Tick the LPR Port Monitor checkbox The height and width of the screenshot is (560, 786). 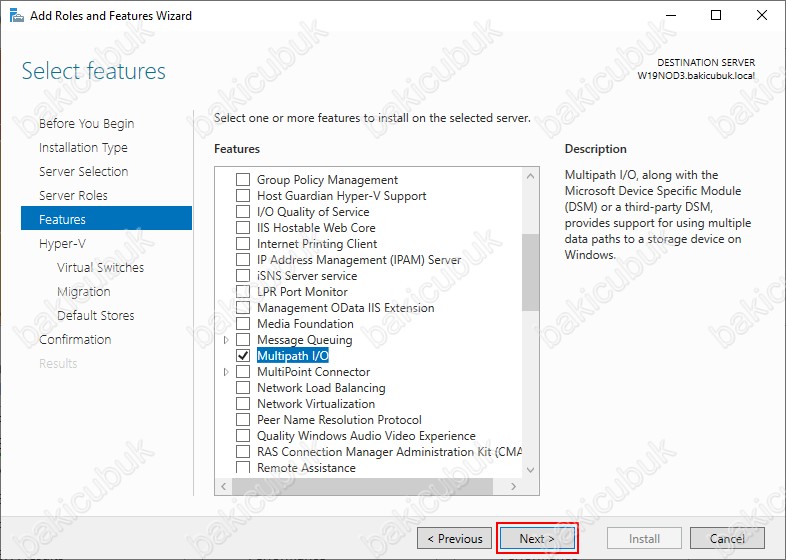[x=243, y=292]
